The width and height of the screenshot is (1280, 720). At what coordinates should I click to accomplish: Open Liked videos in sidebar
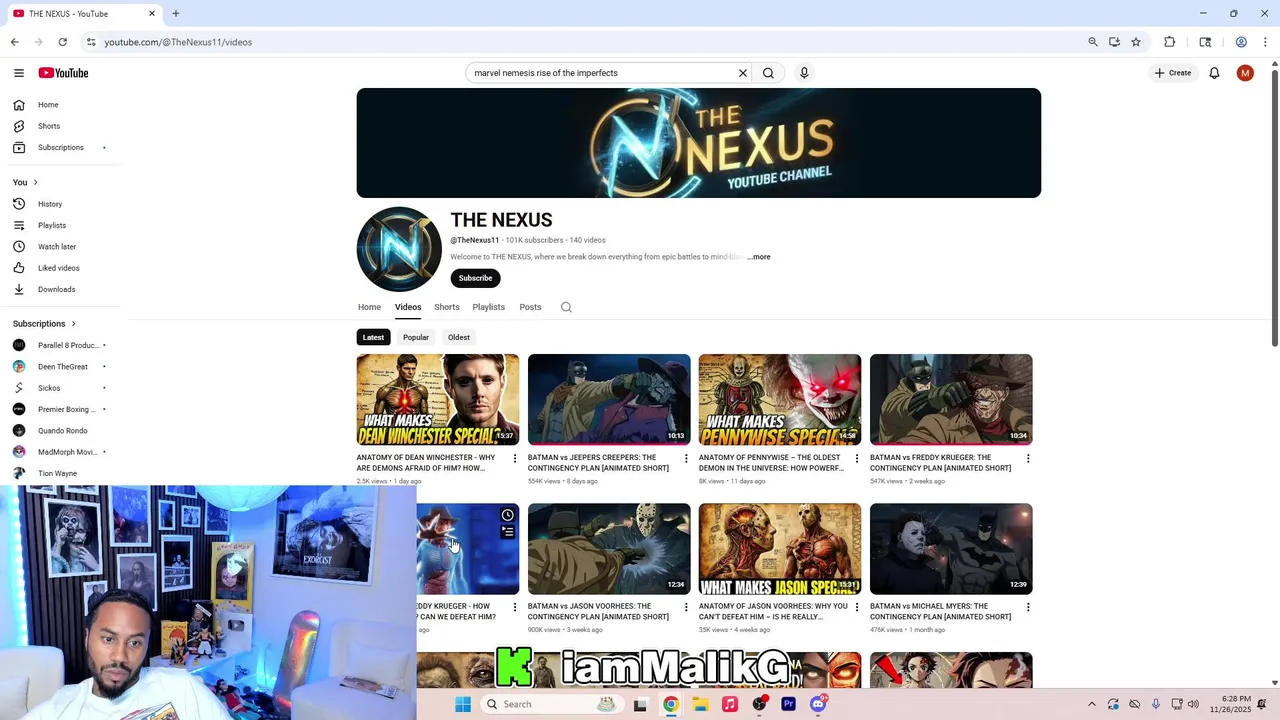(60, 268)
